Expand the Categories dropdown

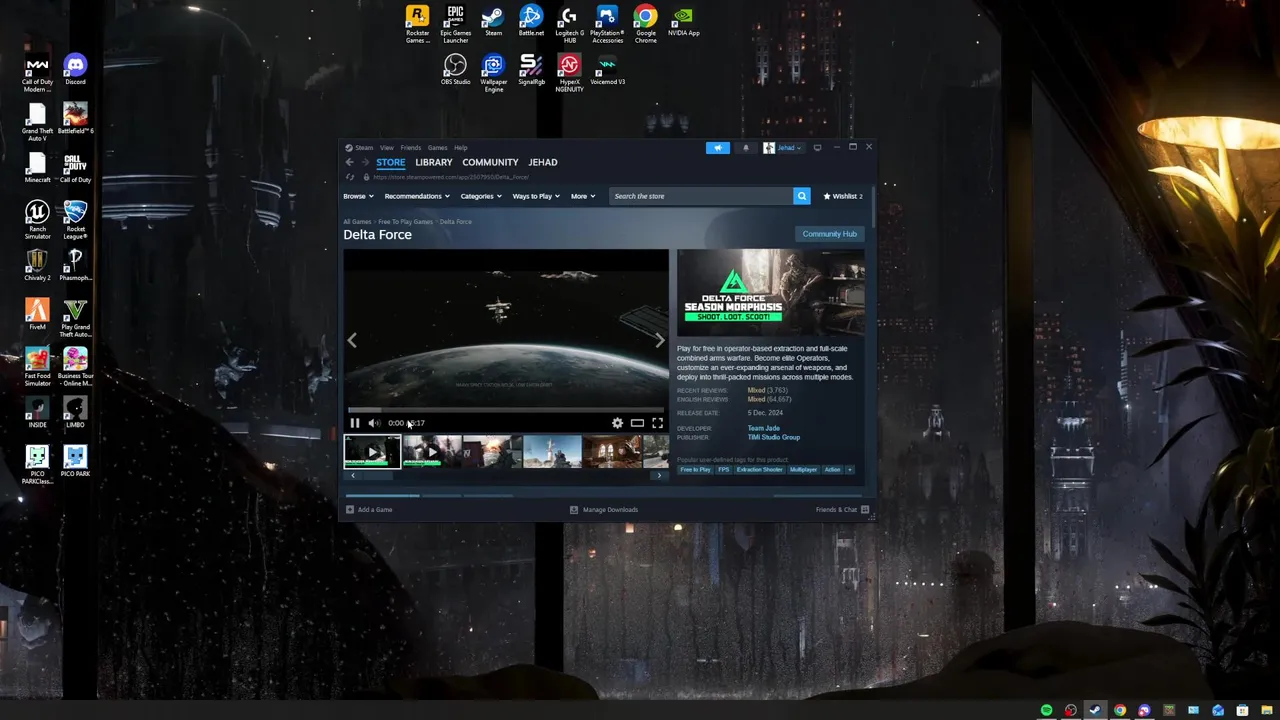pyautogui.click(x=481, y=196)
